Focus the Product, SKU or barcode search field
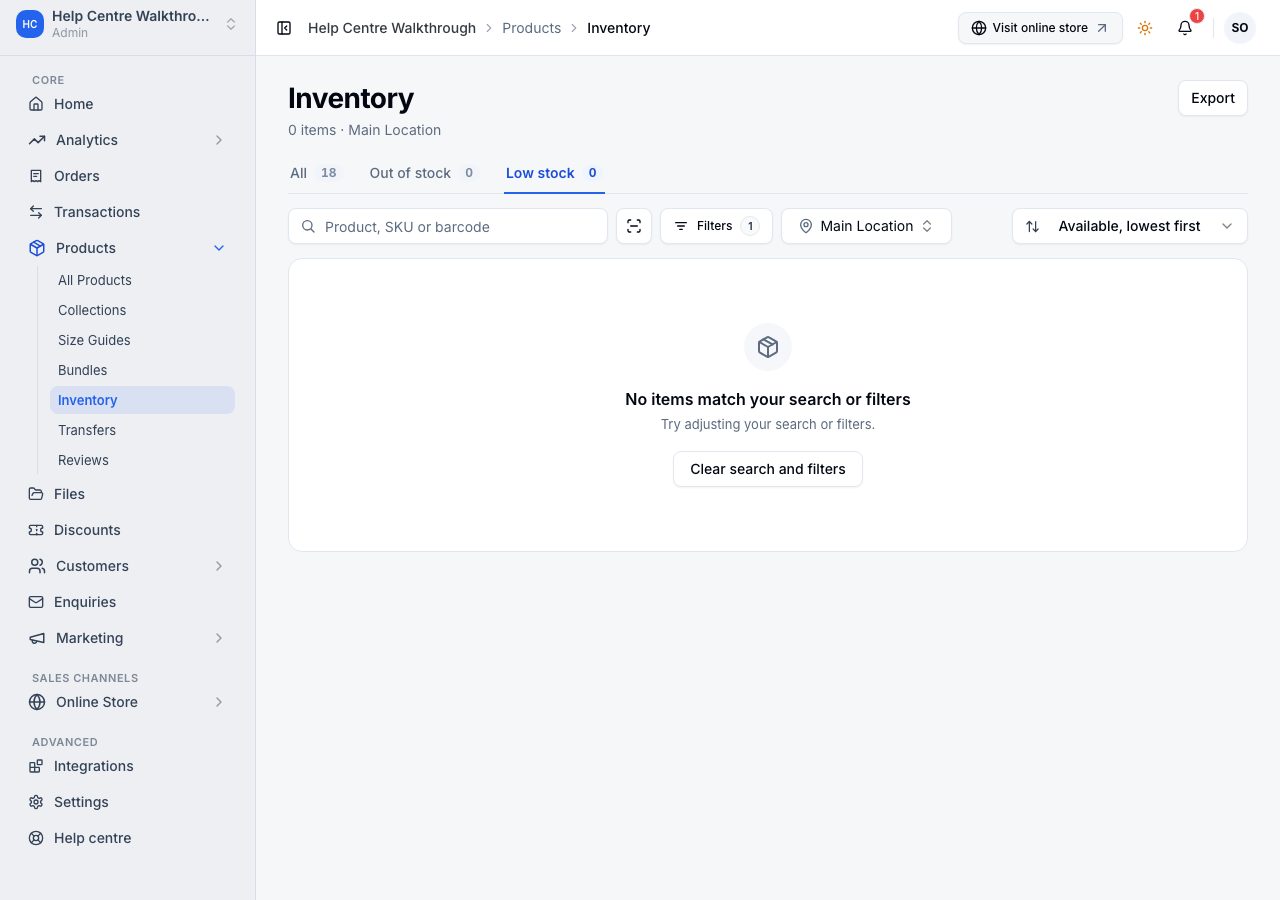Screen dimensions: 1280x900 [448, 226]
